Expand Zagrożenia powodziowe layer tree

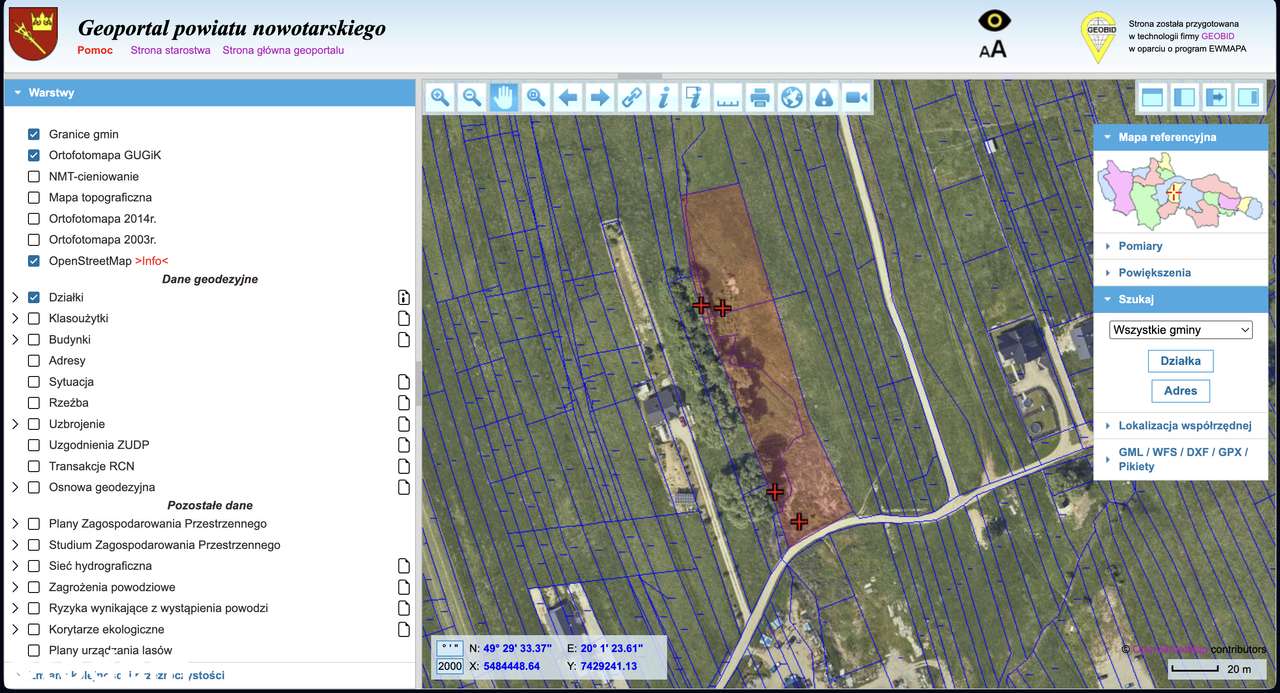pos(15,587)
